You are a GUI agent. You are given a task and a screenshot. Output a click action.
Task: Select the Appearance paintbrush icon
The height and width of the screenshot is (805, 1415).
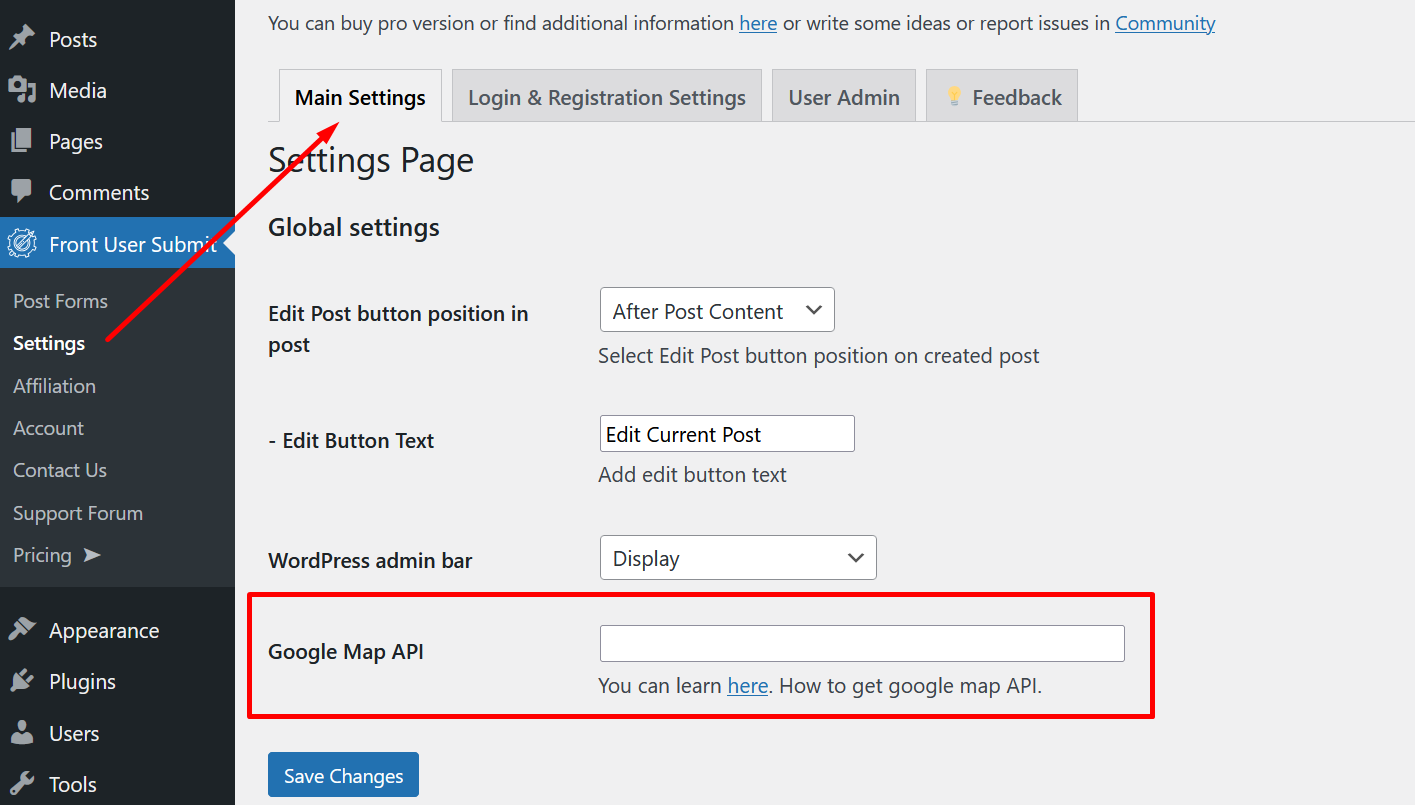(x=22, y=630)
